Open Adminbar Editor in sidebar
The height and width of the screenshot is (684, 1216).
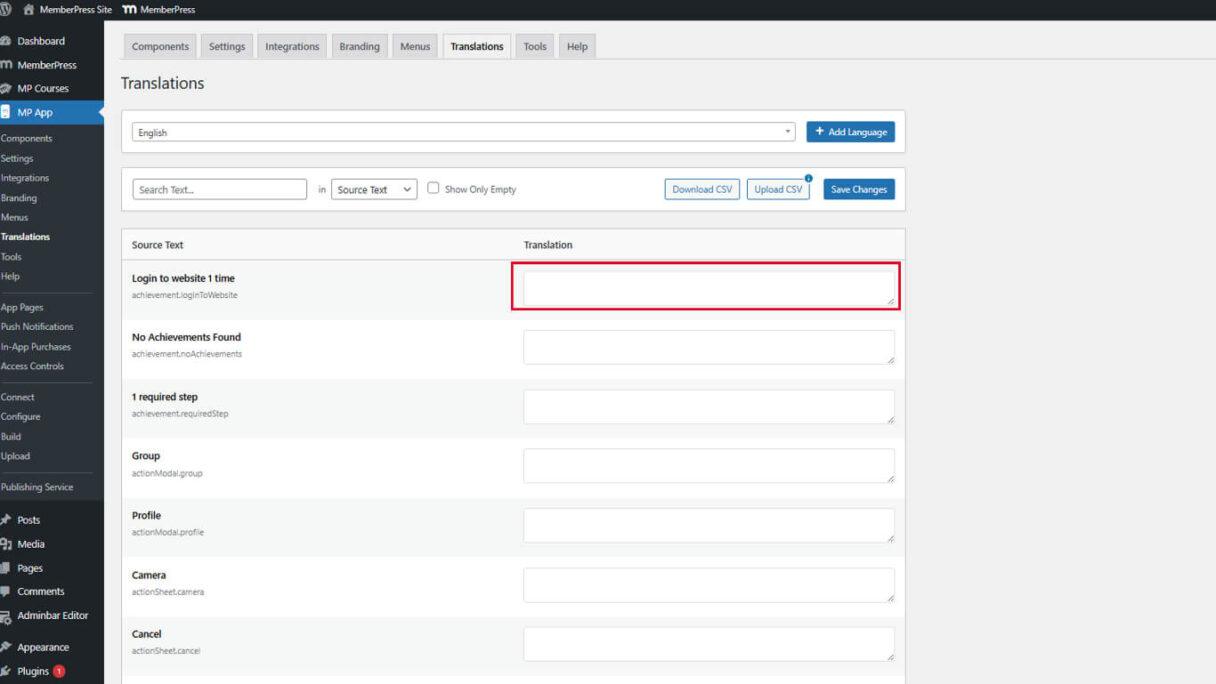[52, 615]
